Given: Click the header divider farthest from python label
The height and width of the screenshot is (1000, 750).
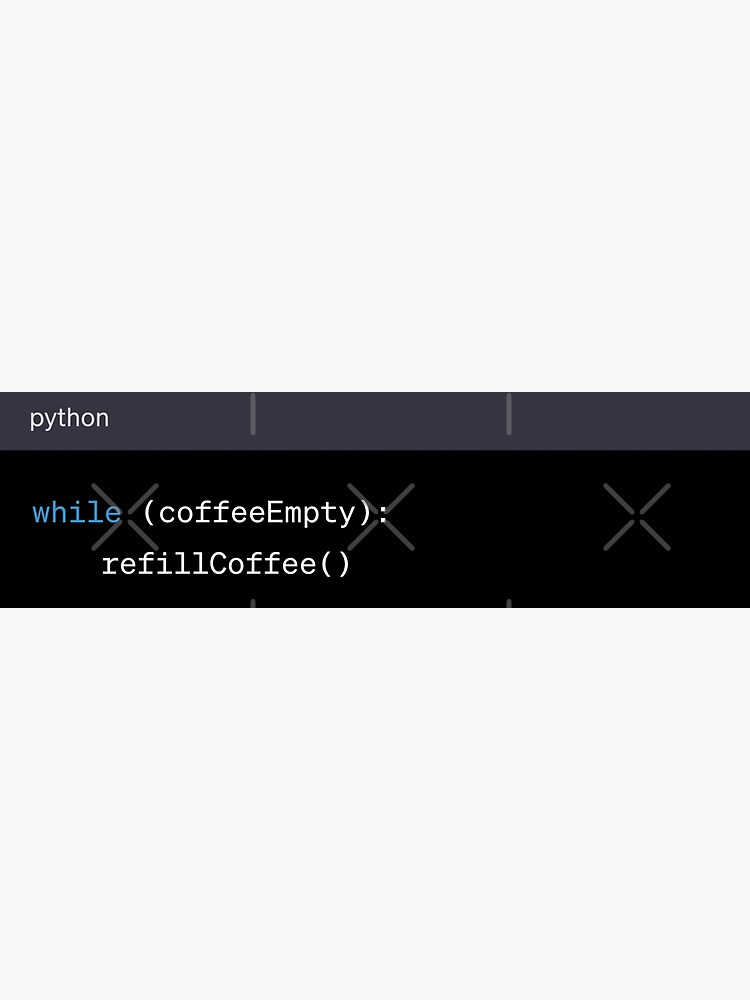Looking at the screenshot, I should [x=509, y=414].
